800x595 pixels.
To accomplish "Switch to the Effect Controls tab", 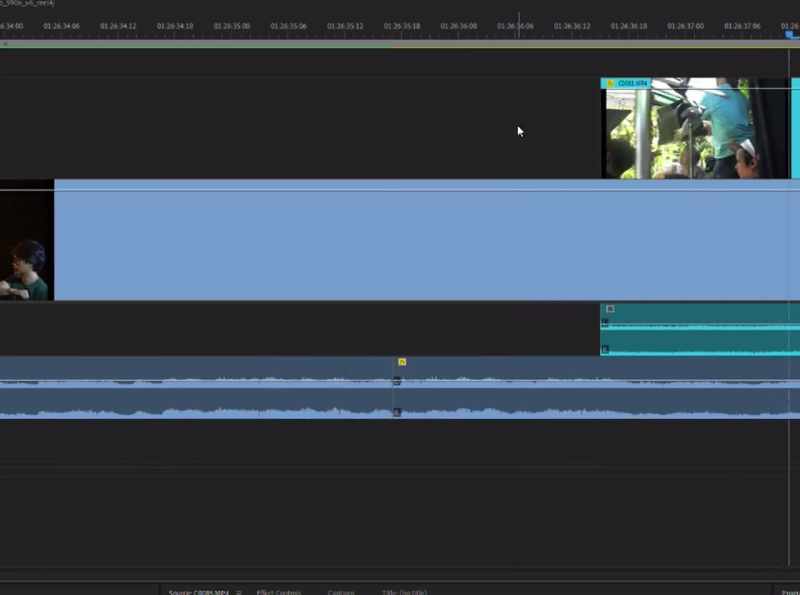I will (x=279, y=592).
